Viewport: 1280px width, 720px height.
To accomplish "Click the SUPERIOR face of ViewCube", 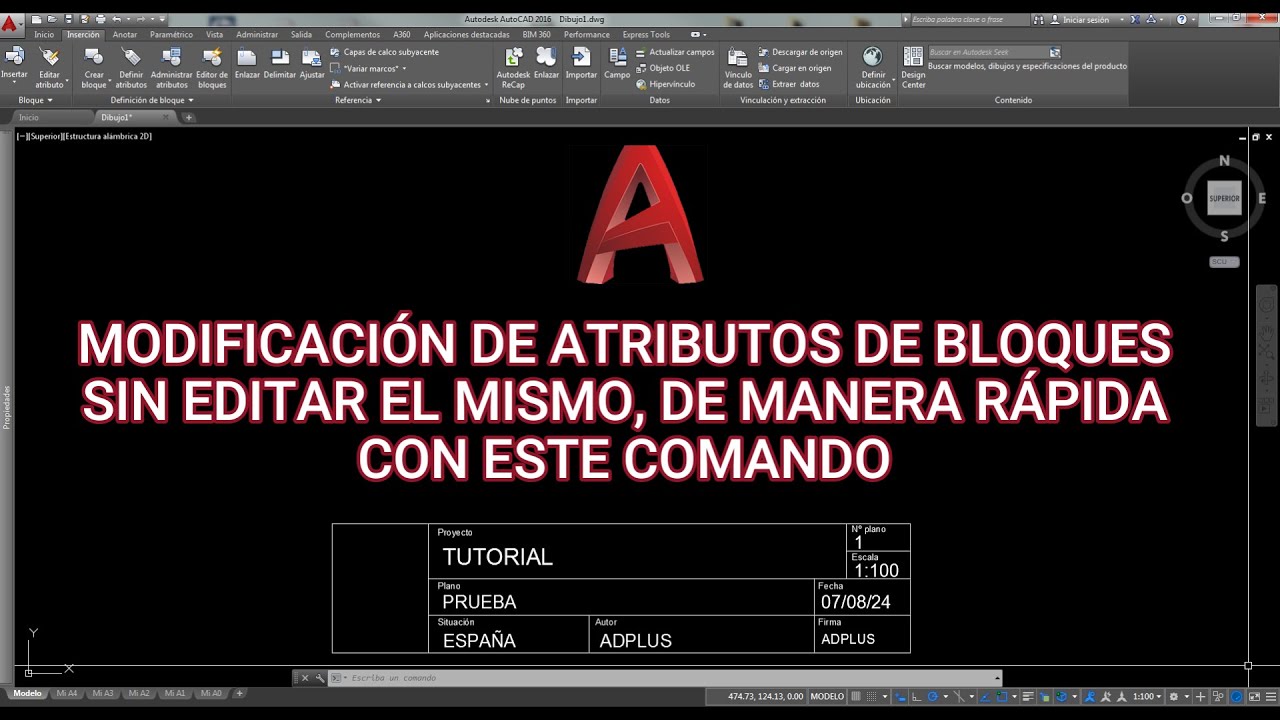I will 1224,198.
